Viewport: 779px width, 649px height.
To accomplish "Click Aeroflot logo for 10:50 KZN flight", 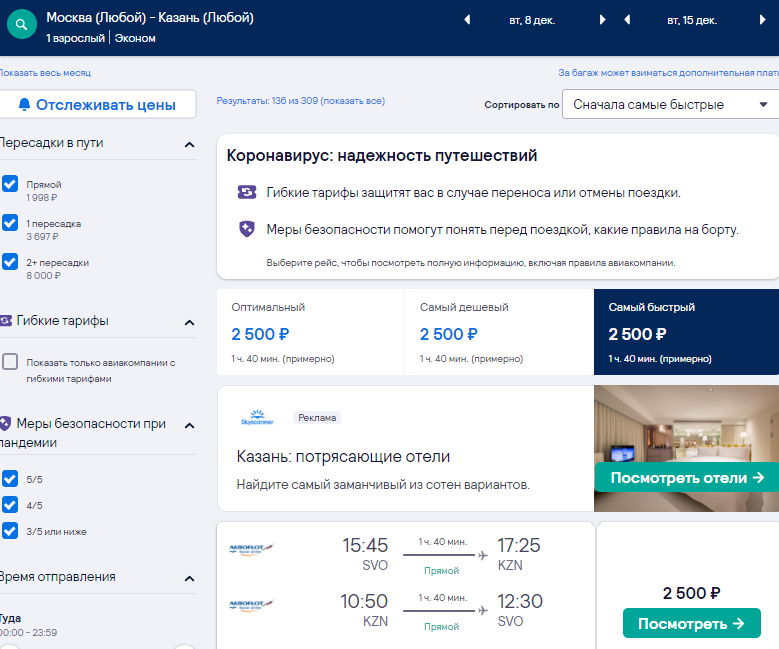I will click(251, 605).
